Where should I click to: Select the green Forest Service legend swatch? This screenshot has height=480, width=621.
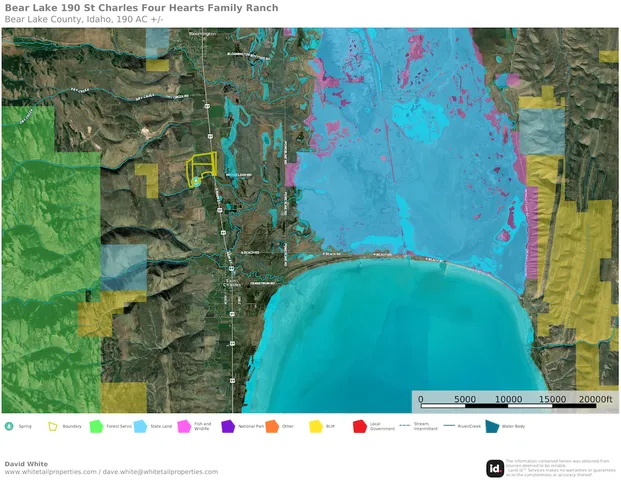coord(96,427)
